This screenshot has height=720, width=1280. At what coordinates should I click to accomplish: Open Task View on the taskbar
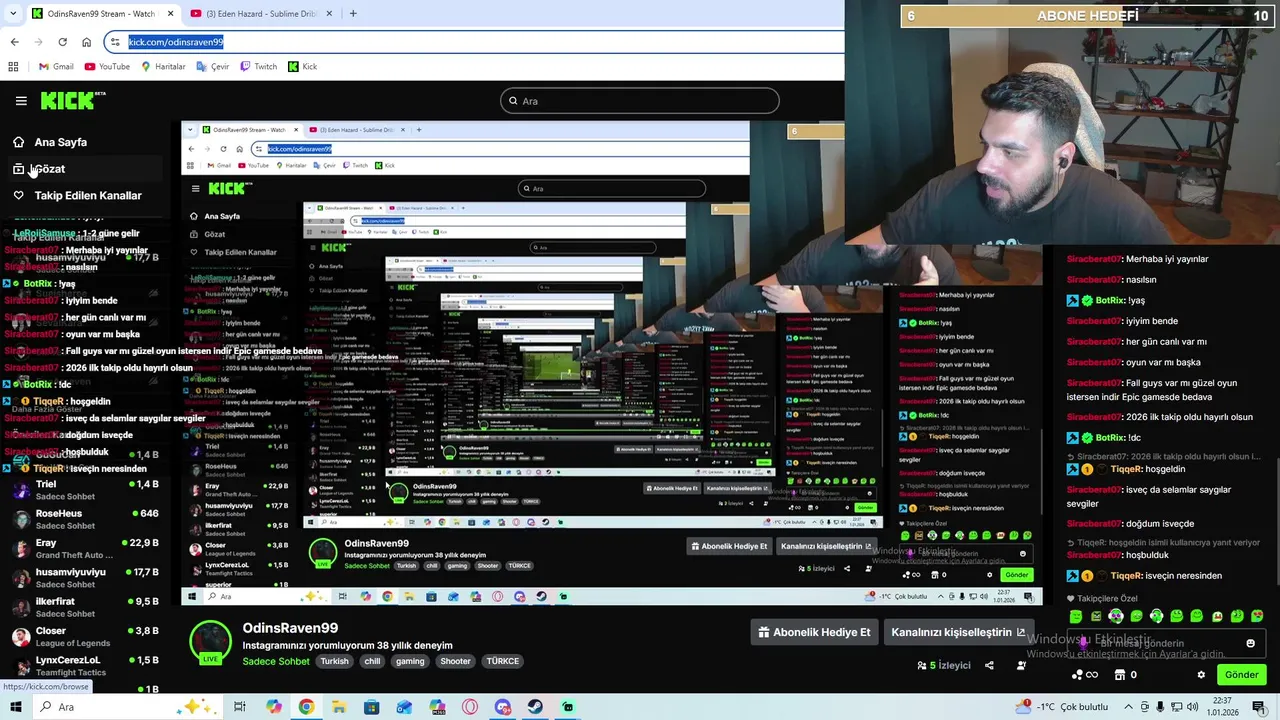pos(240,707)
